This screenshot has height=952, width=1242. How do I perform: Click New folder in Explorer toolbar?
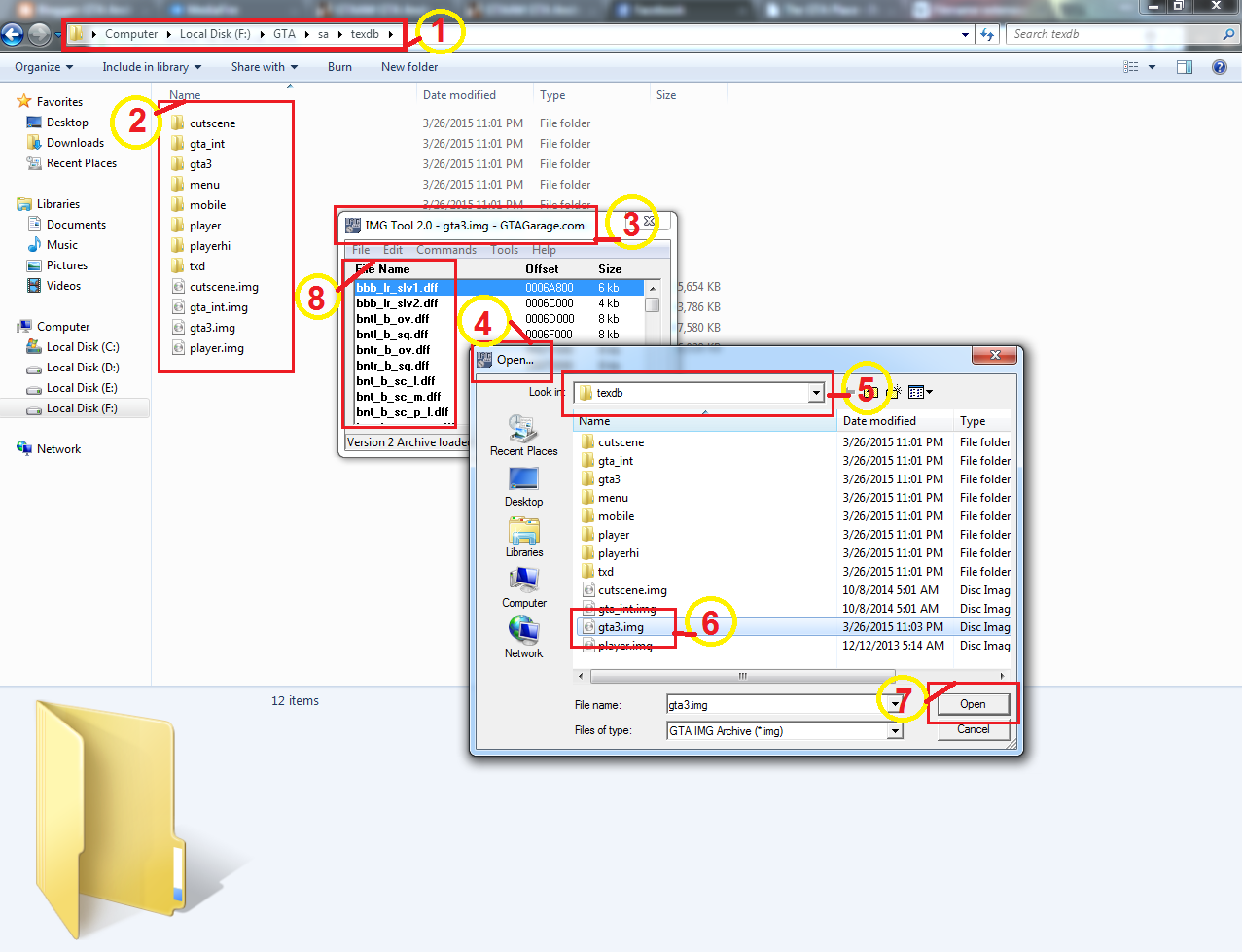coord(409,67)
